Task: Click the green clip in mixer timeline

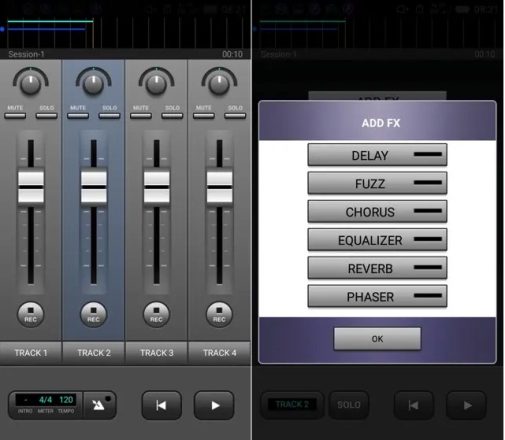Action: tap(50, 21)
